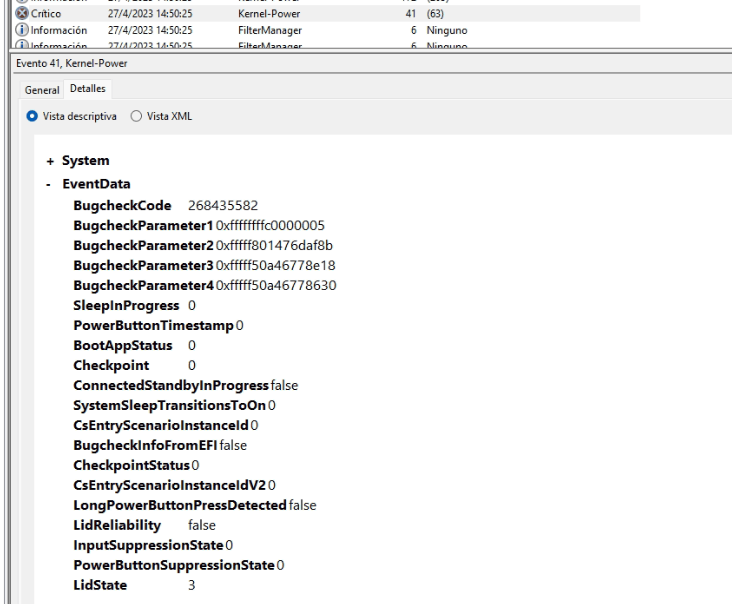Click the PowerButtonSuppressionState label
Image resolution: width=732 pixels, height=604 pixels.
[174, 565]
